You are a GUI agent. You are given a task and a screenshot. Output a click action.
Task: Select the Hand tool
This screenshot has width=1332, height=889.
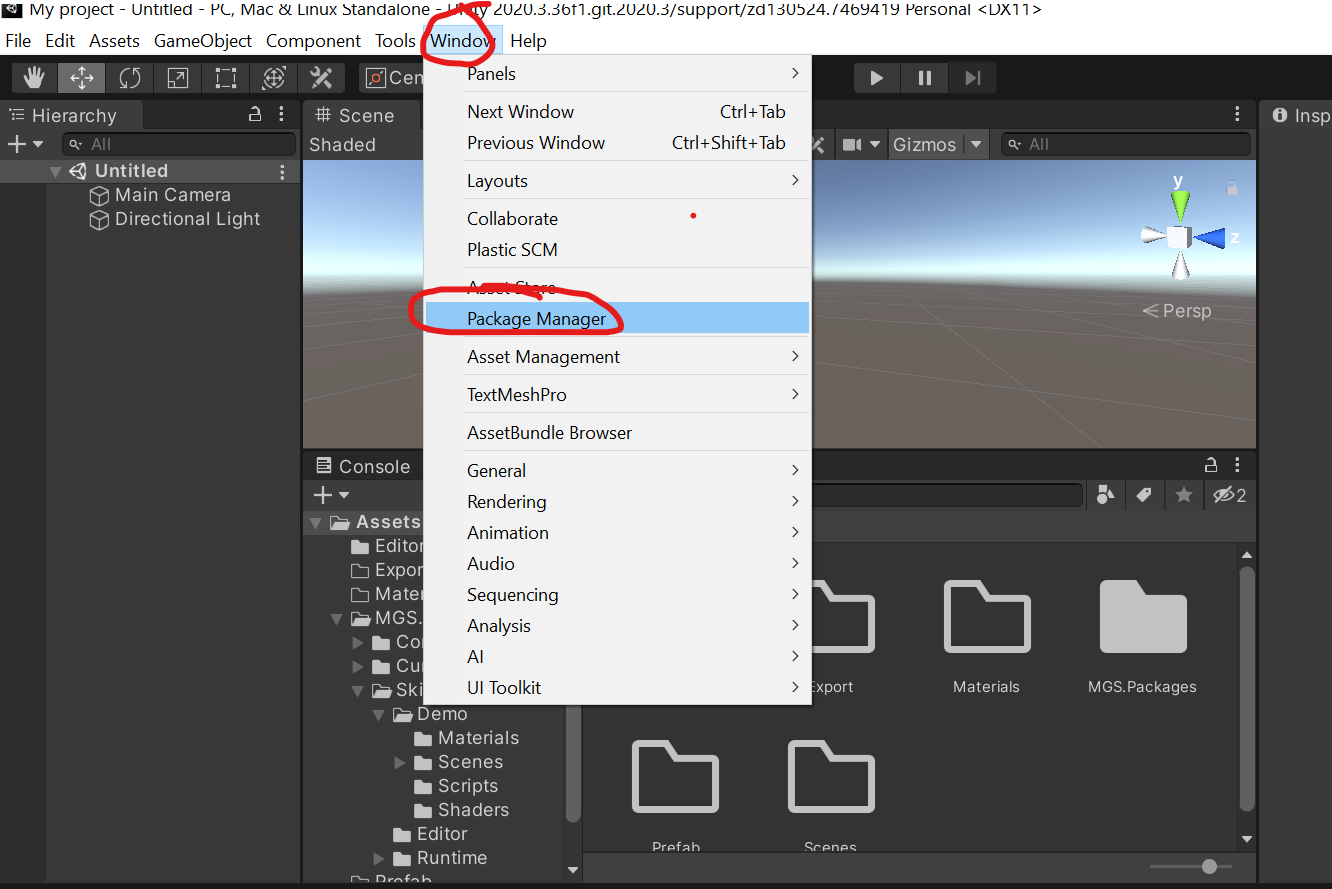pos(35,78)
